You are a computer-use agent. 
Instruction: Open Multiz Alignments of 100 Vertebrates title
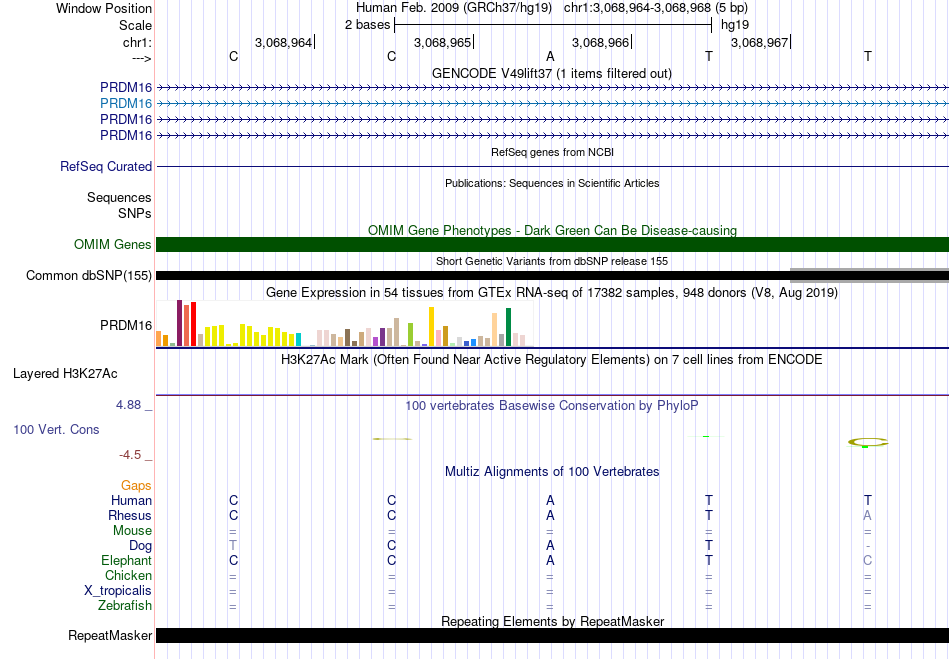click(552, 471)
